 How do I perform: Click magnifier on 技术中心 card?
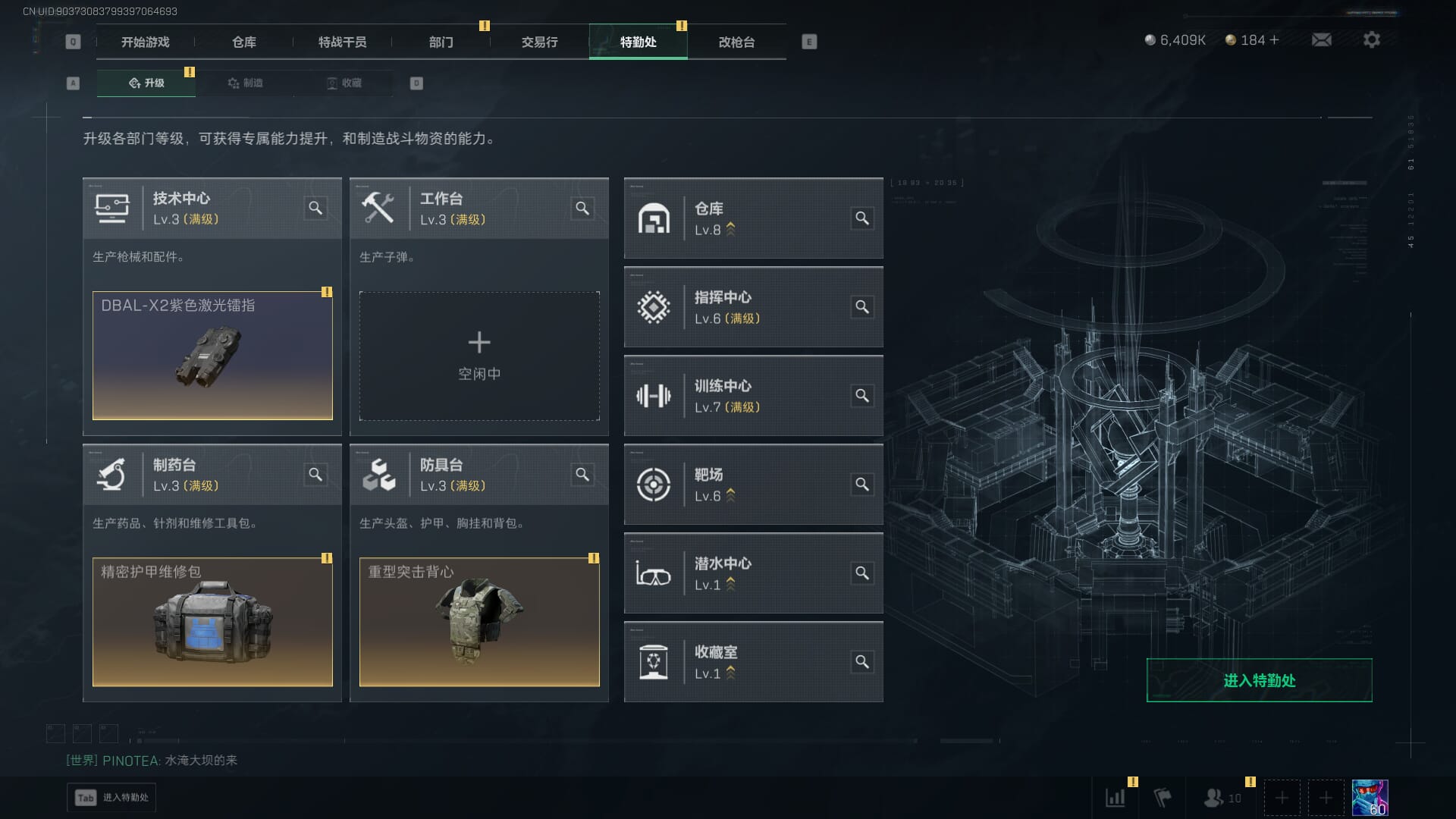315,208
